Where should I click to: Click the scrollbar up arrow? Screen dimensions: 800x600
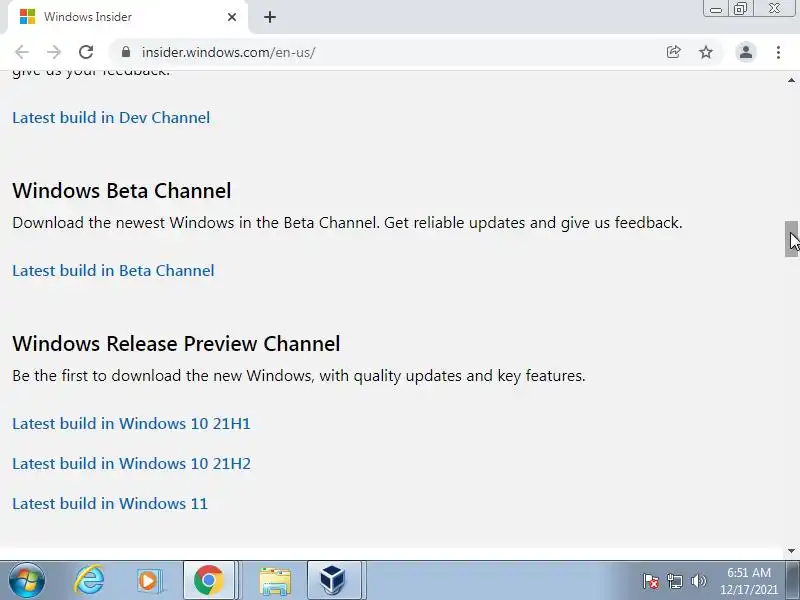click(791, 80)
